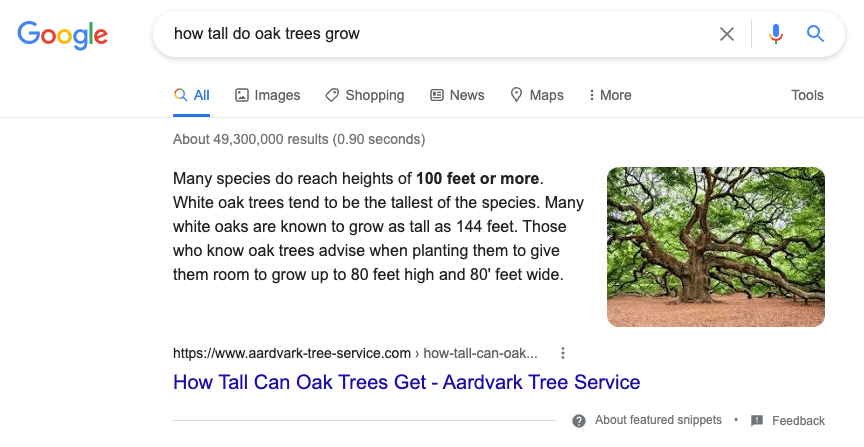Open How Tall Can Oak Trees Get link
864x447 pixels.
(407, 382)
